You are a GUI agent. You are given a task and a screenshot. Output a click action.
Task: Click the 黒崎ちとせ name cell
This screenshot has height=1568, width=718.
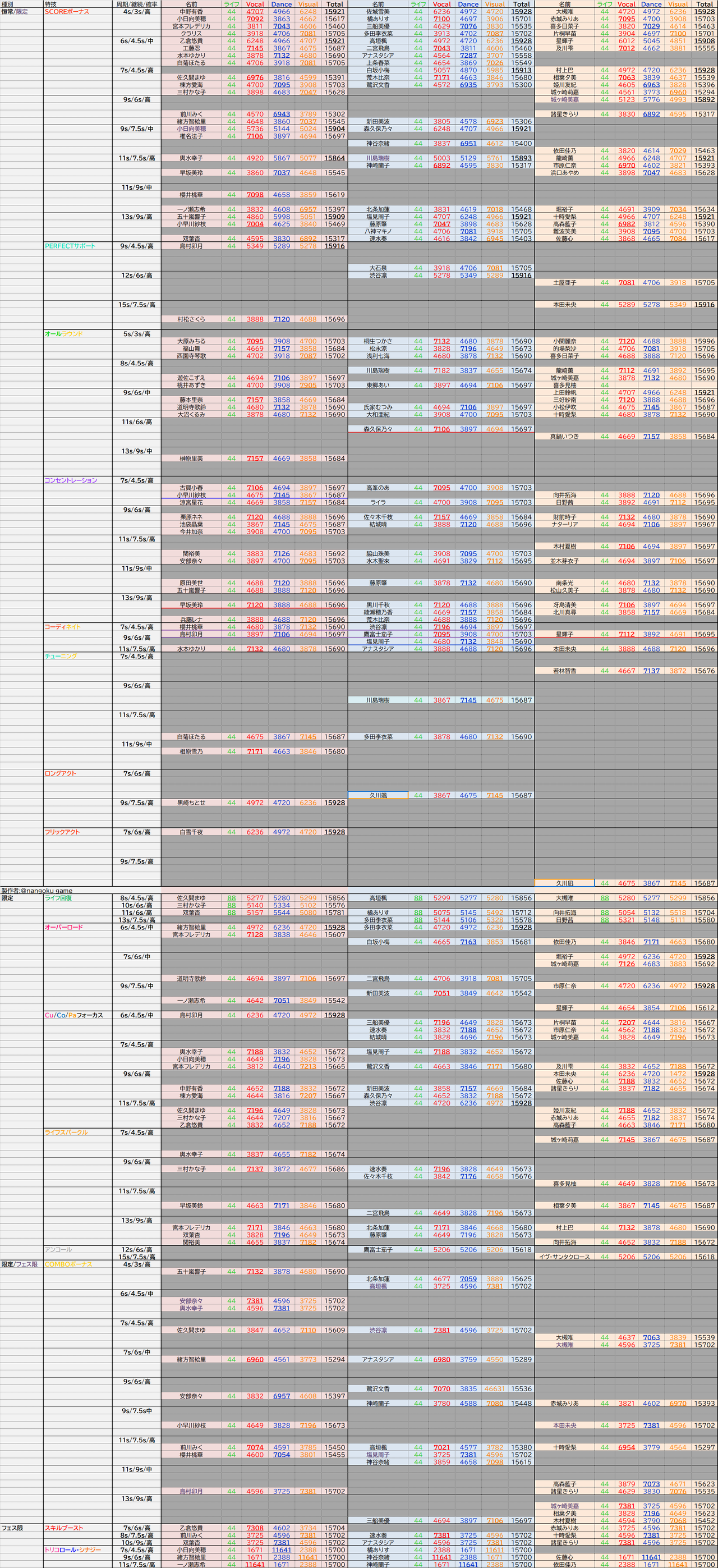point(191,803)
